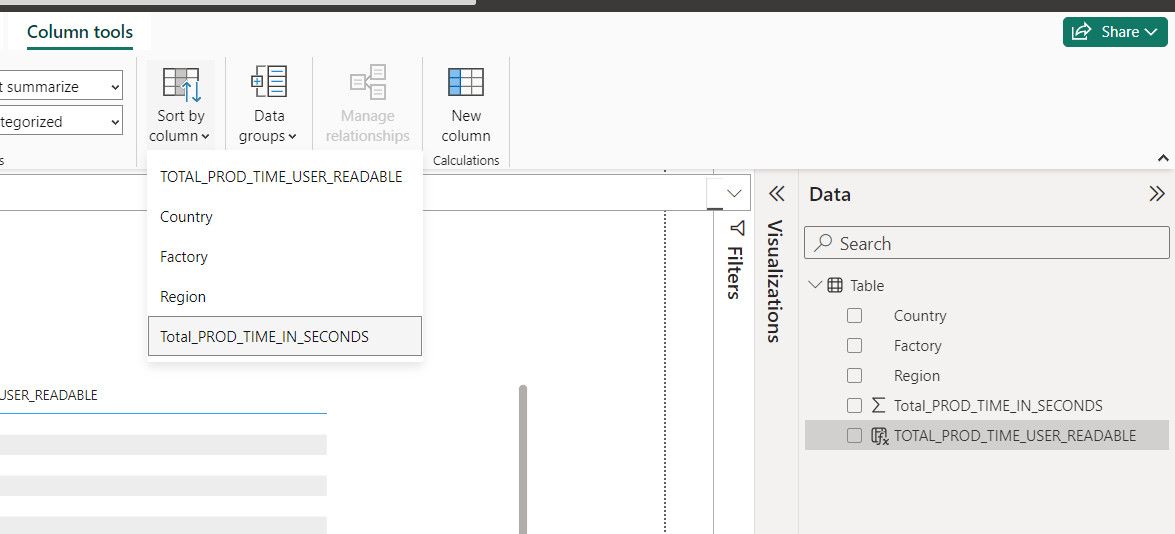Check the Region field checkbox
1175x534 pixels.
pyautogui.click(x=854, y=375)
